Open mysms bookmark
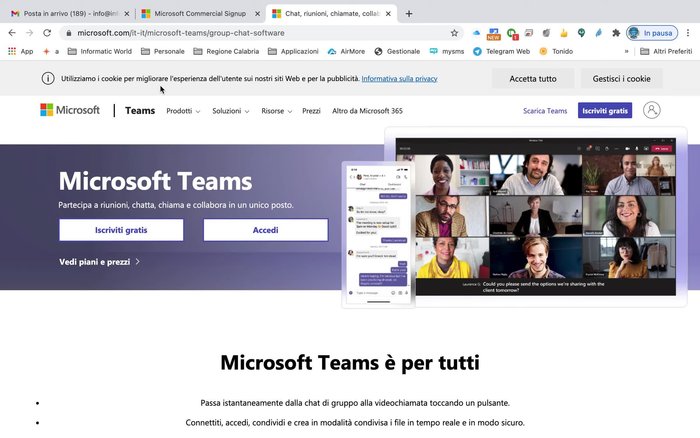The height and width of the screenshot is (438, 700). (446, 51)
